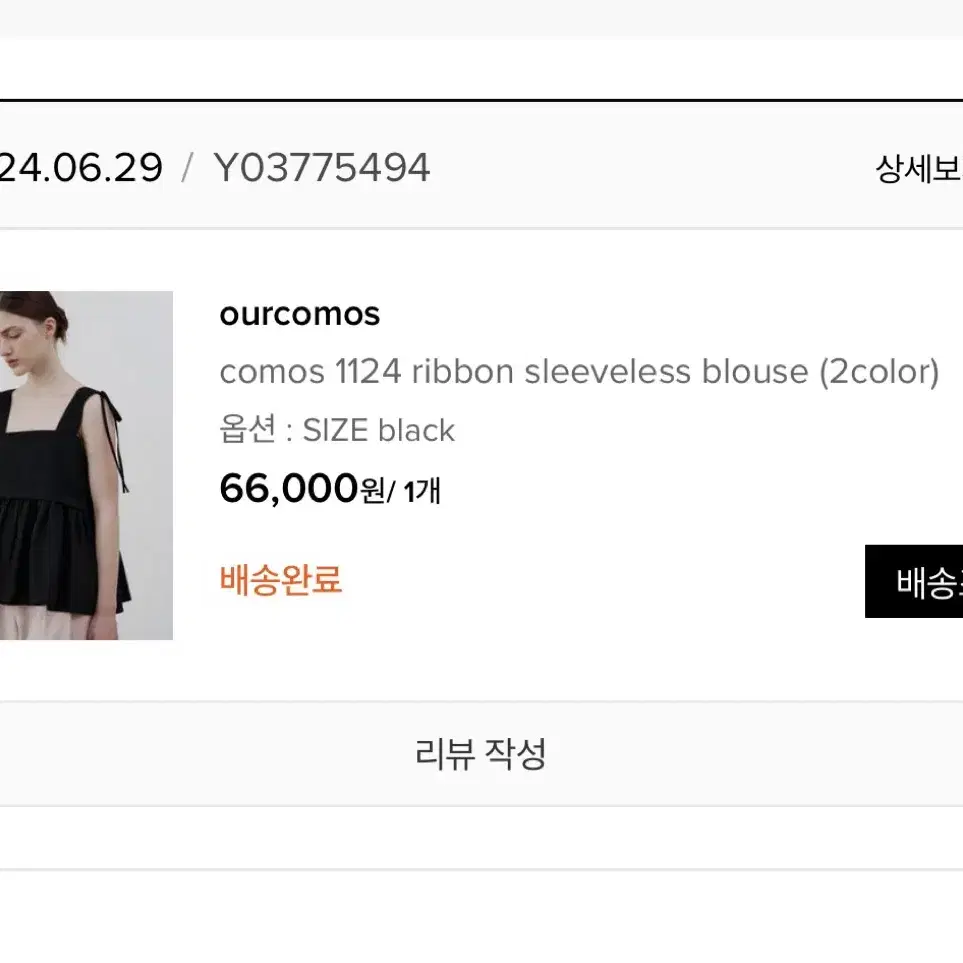Click the gray bar at page top
Image resolution: width=963 pixels, height=963 pixels.
(481, 18)
